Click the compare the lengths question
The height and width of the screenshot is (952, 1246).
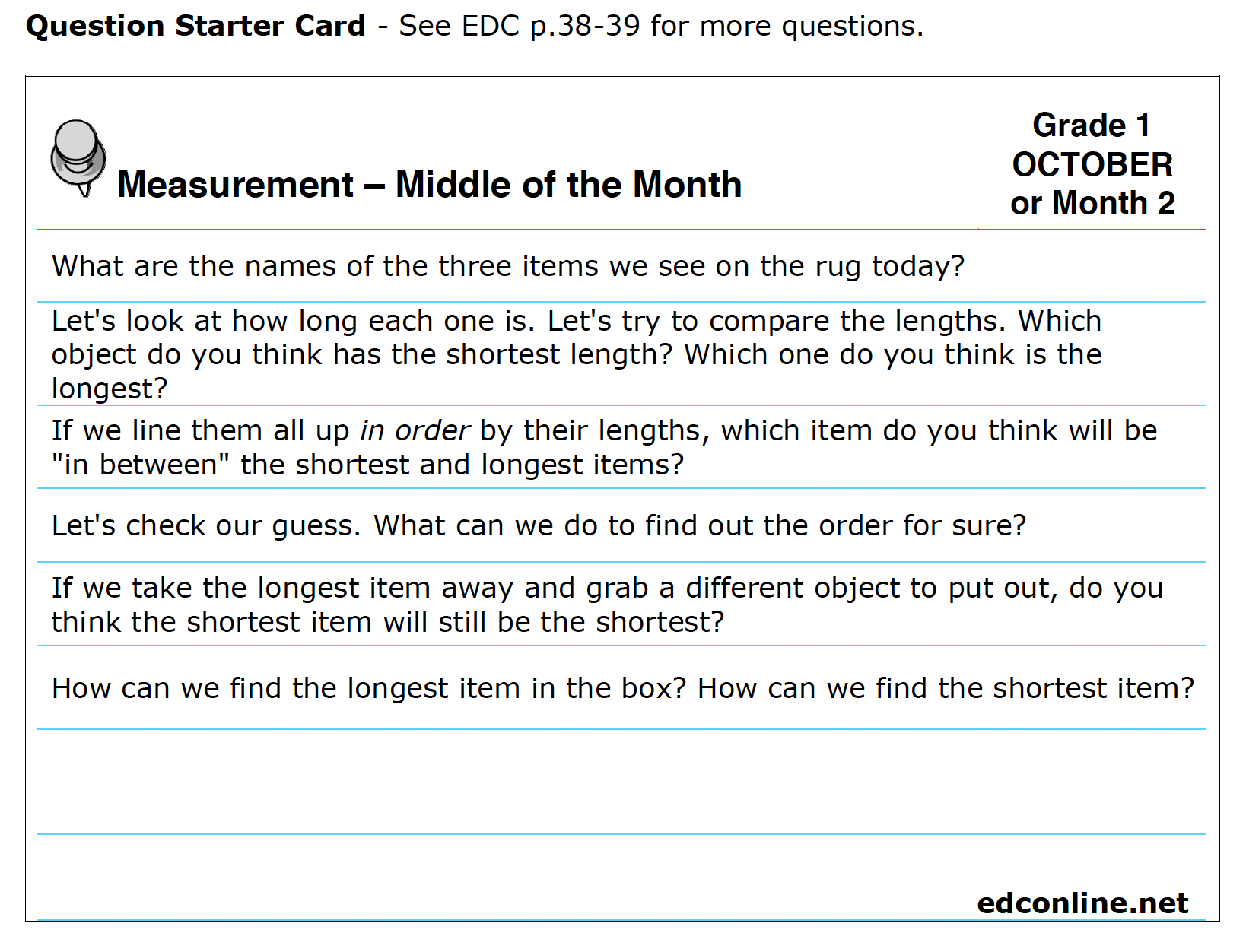pyautogui.click(x=577, y=354)
